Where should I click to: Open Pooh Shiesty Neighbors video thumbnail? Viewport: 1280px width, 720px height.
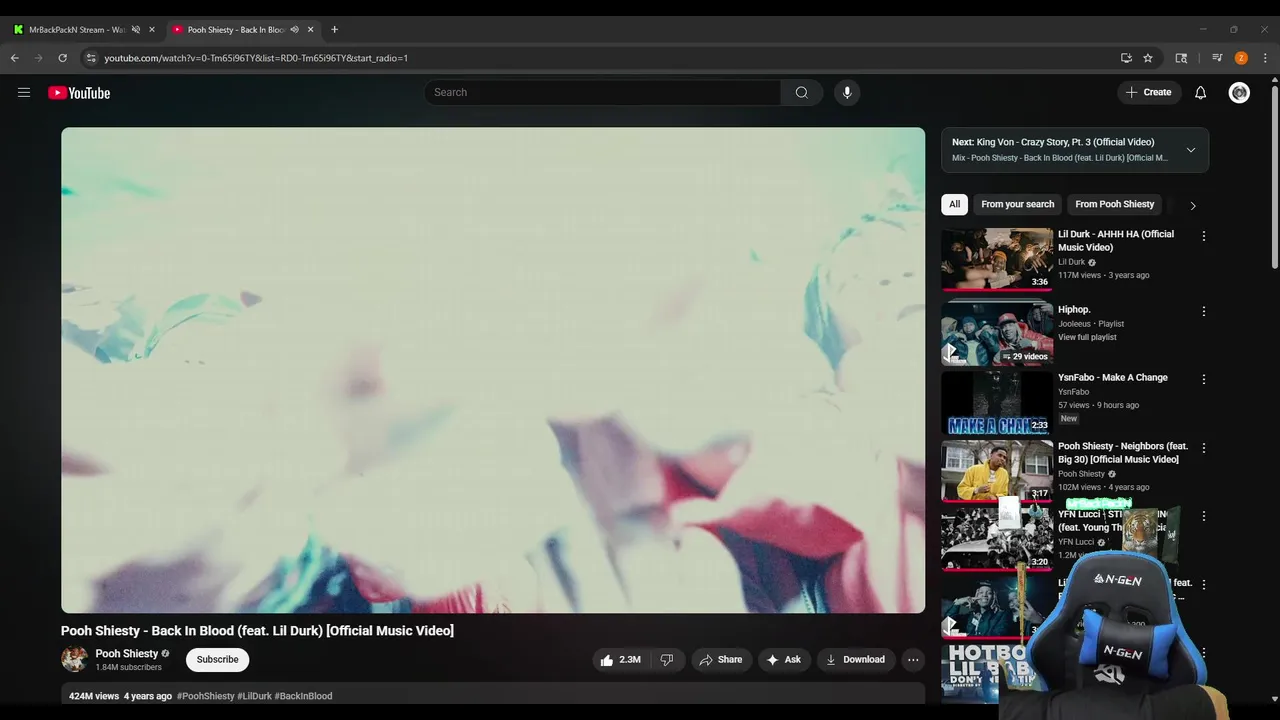[x=997, y=471]
